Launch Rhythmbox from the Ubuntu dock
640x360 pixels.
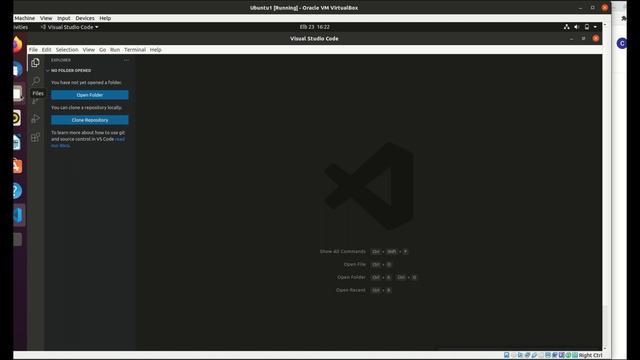[x=16, y=118]
